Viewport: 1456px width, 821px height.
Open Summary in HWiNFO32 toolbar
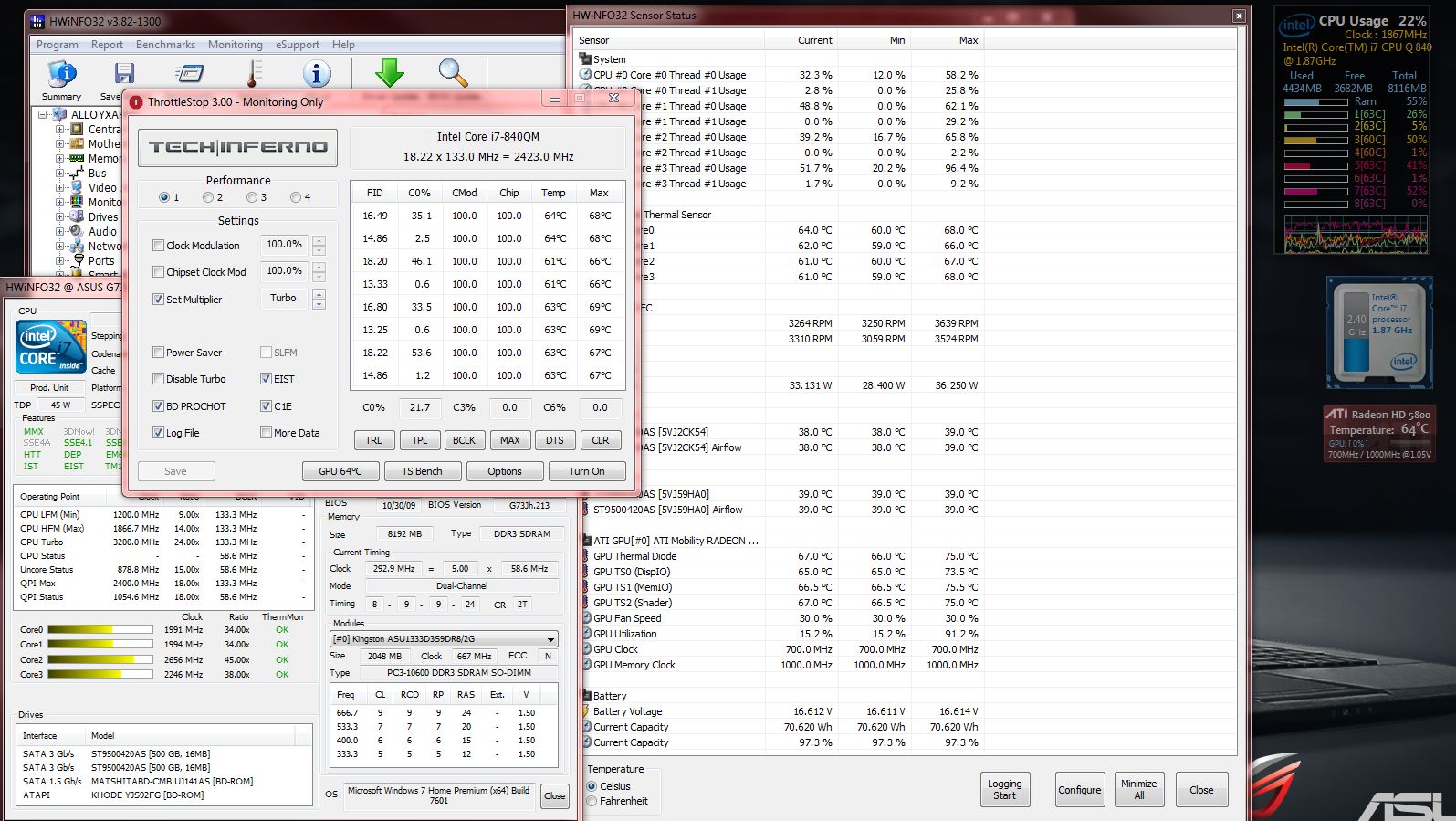coord(61,80)
